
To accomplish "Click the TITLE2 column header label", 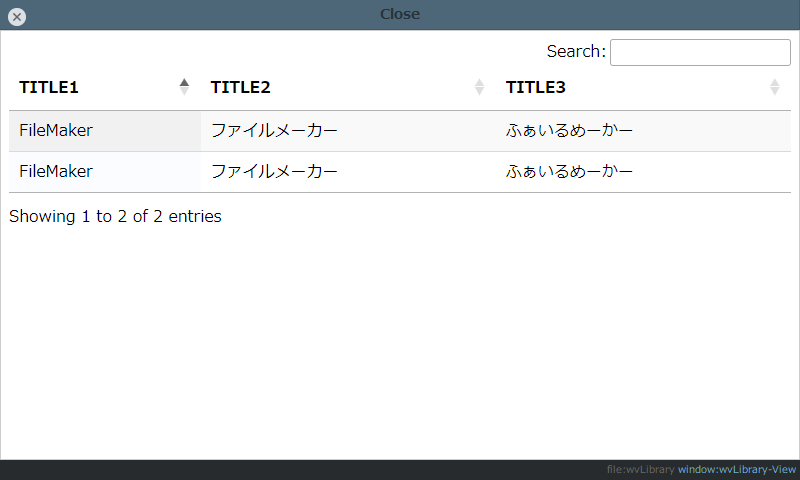I will (x=241, y=88).
